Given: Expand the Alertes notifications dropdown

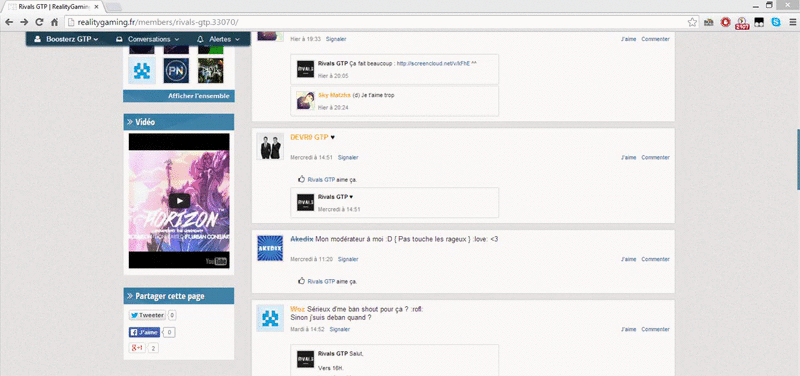Looking at the screenshot, I should 218,39.
